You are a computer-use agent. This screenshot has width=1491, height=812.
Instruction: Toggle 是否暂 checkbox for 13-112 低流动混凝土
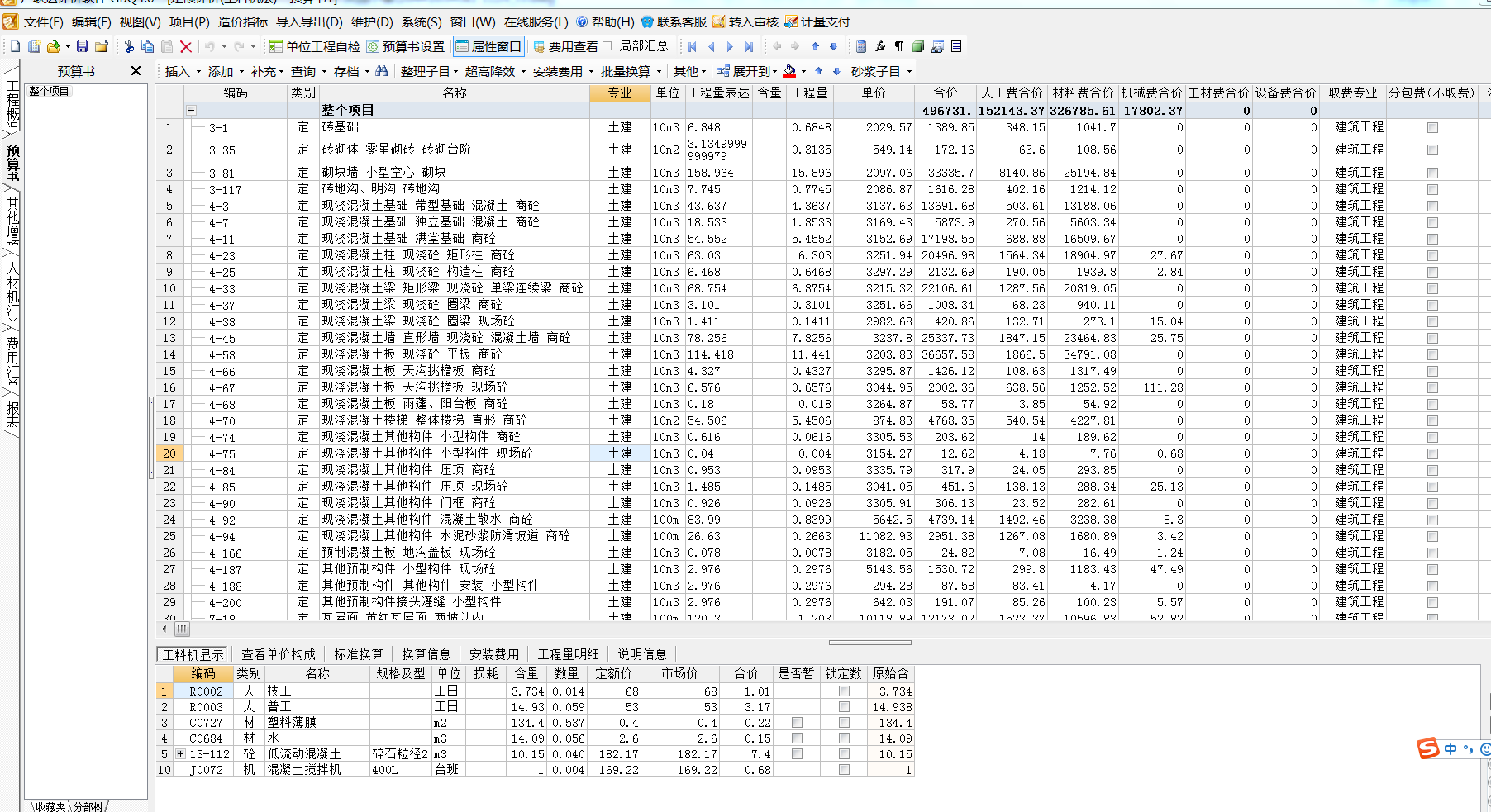(x=797, y=754)
